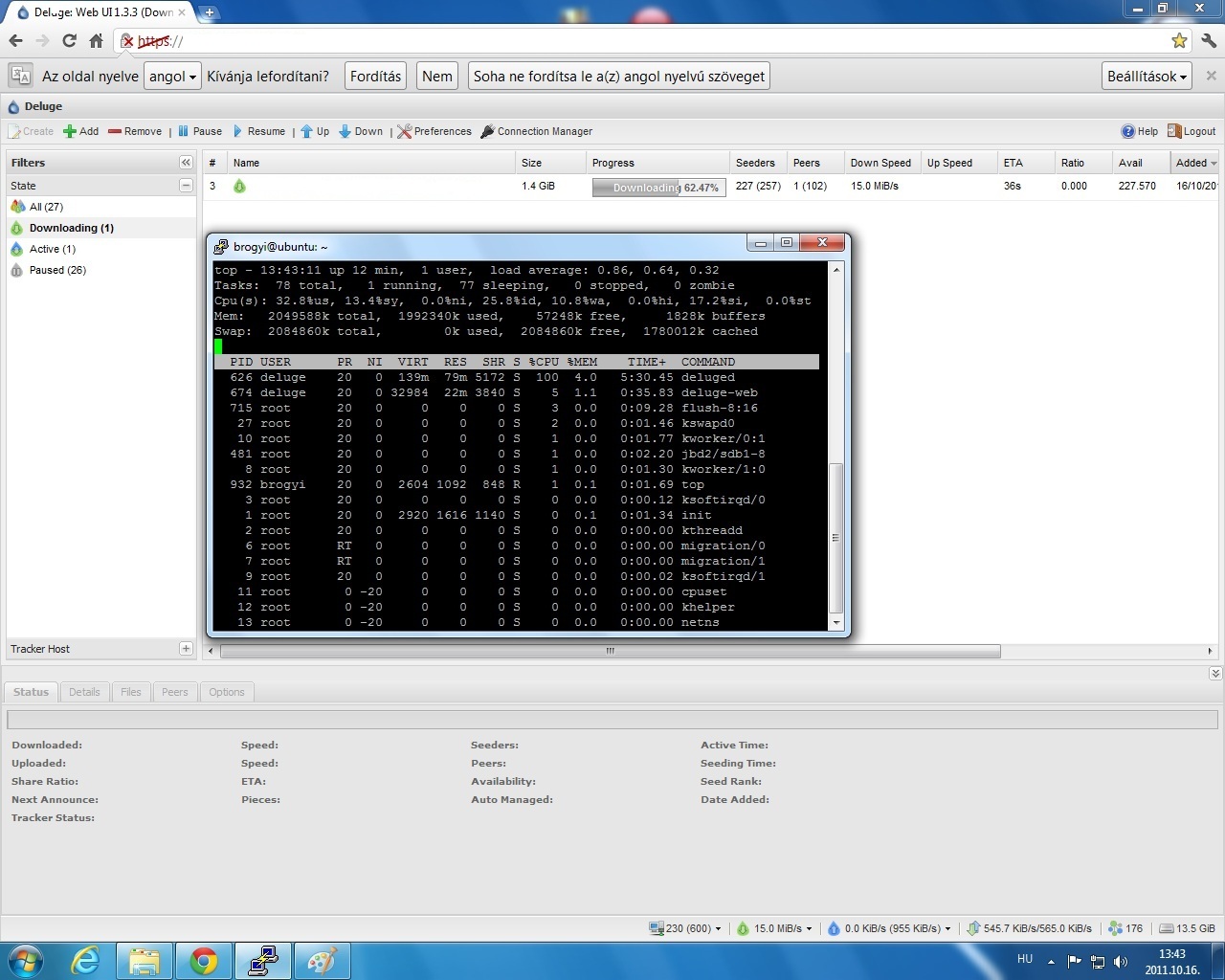This screenshot has height=980, width=1225.
Task: Open Deluge Preferences
Action: pos(434,131)
